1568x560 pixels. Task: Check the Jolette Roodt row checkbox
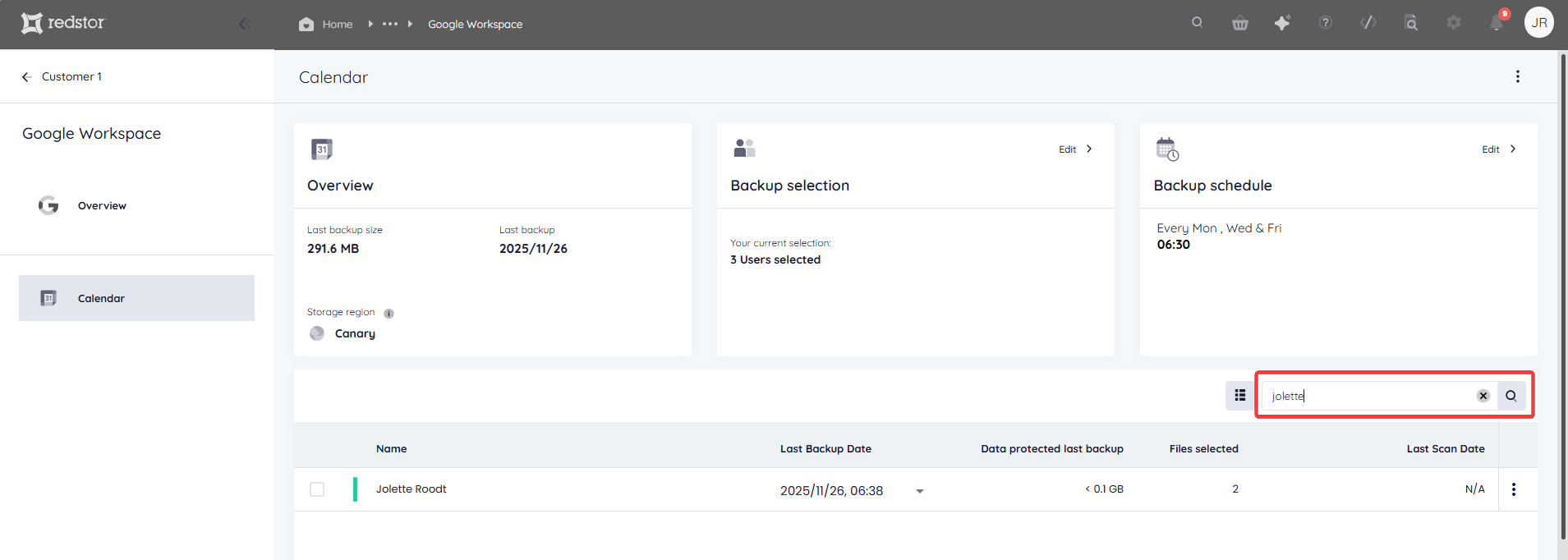[317, 489]
